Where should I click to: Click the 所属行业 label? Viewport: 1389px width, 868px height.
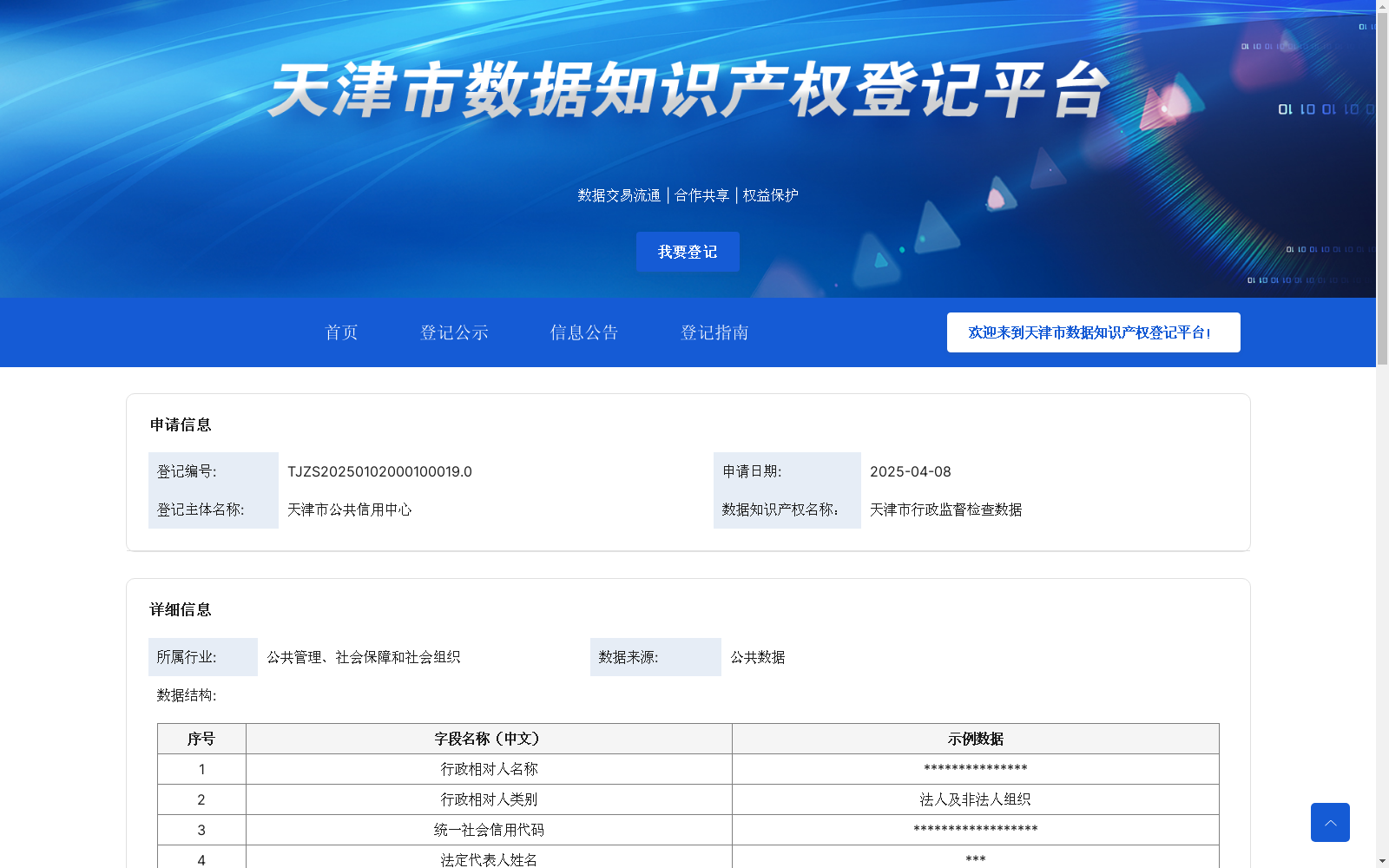pyautogui.click(x=187, y=657)
